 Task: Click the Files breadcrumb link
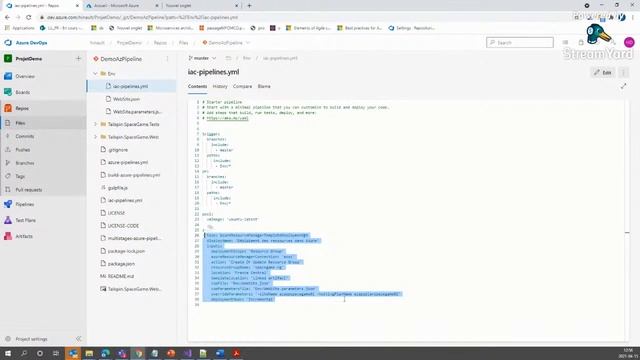184,42
